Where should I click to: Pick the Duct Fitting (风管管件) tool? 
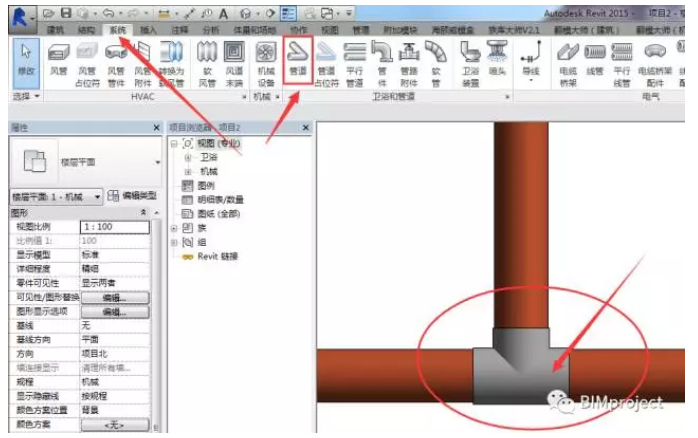pyautogui.click(x=116, y=64)
